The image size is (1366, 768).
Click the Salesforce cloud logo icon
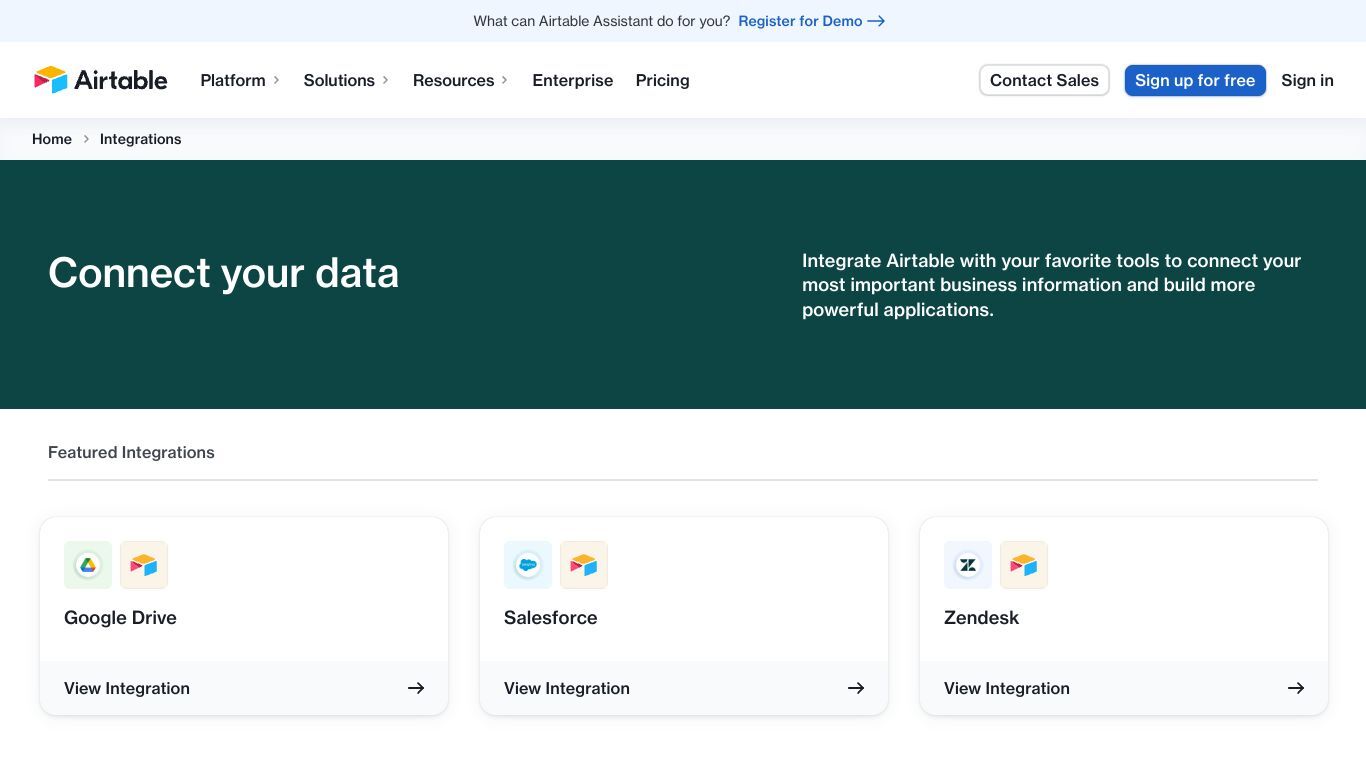coord(528,565)
